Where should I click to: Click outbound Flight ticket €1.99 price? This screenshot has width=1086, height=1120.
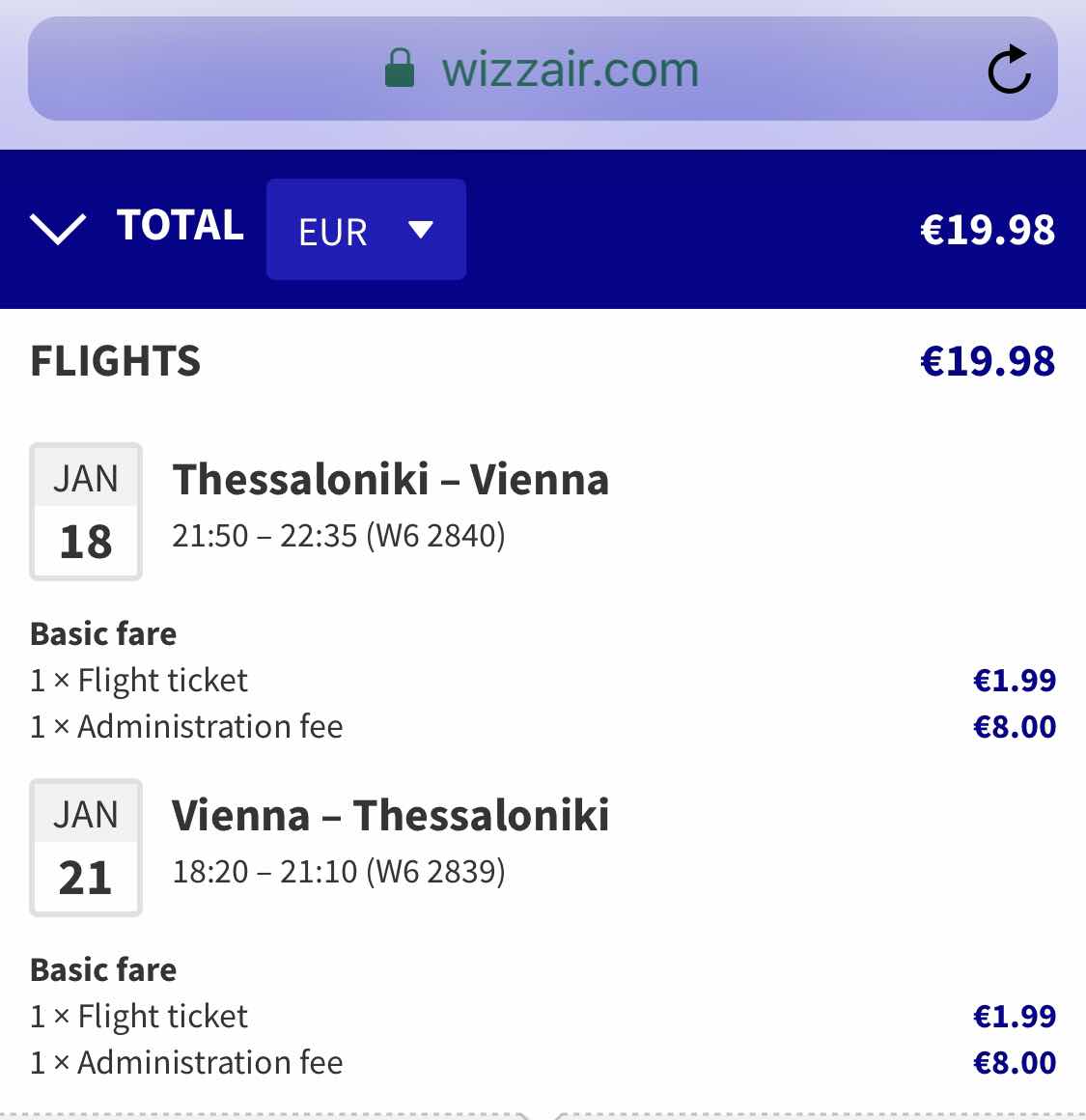[1014, 680]
